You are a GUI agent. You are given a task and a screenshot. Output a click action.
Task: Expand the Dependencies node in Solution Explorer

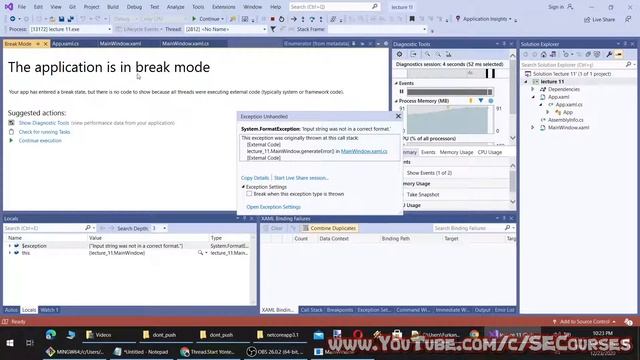pyautogui.click(x=533, y=89)
